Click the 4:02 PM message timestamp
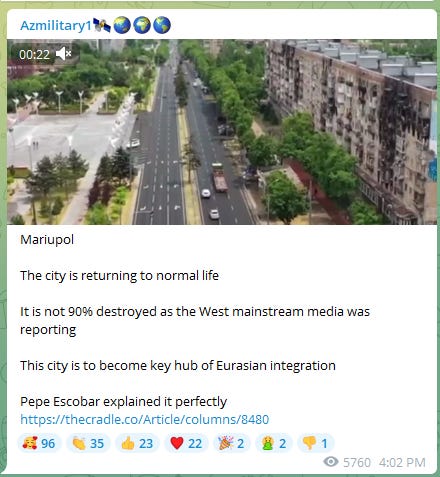The height and width of the screenshot is (477, 440). tap(402, 463)
